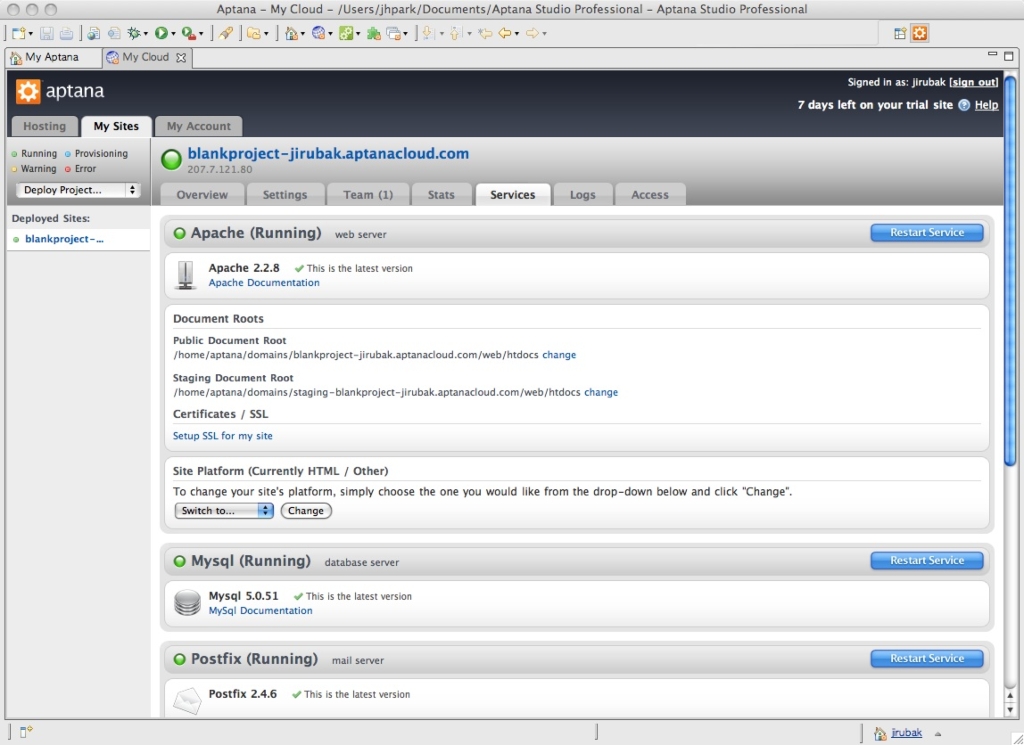This screenshot has width=1024, height=745.
Task: Open the Switch to platform dropdown
Action: coord(224,511)
